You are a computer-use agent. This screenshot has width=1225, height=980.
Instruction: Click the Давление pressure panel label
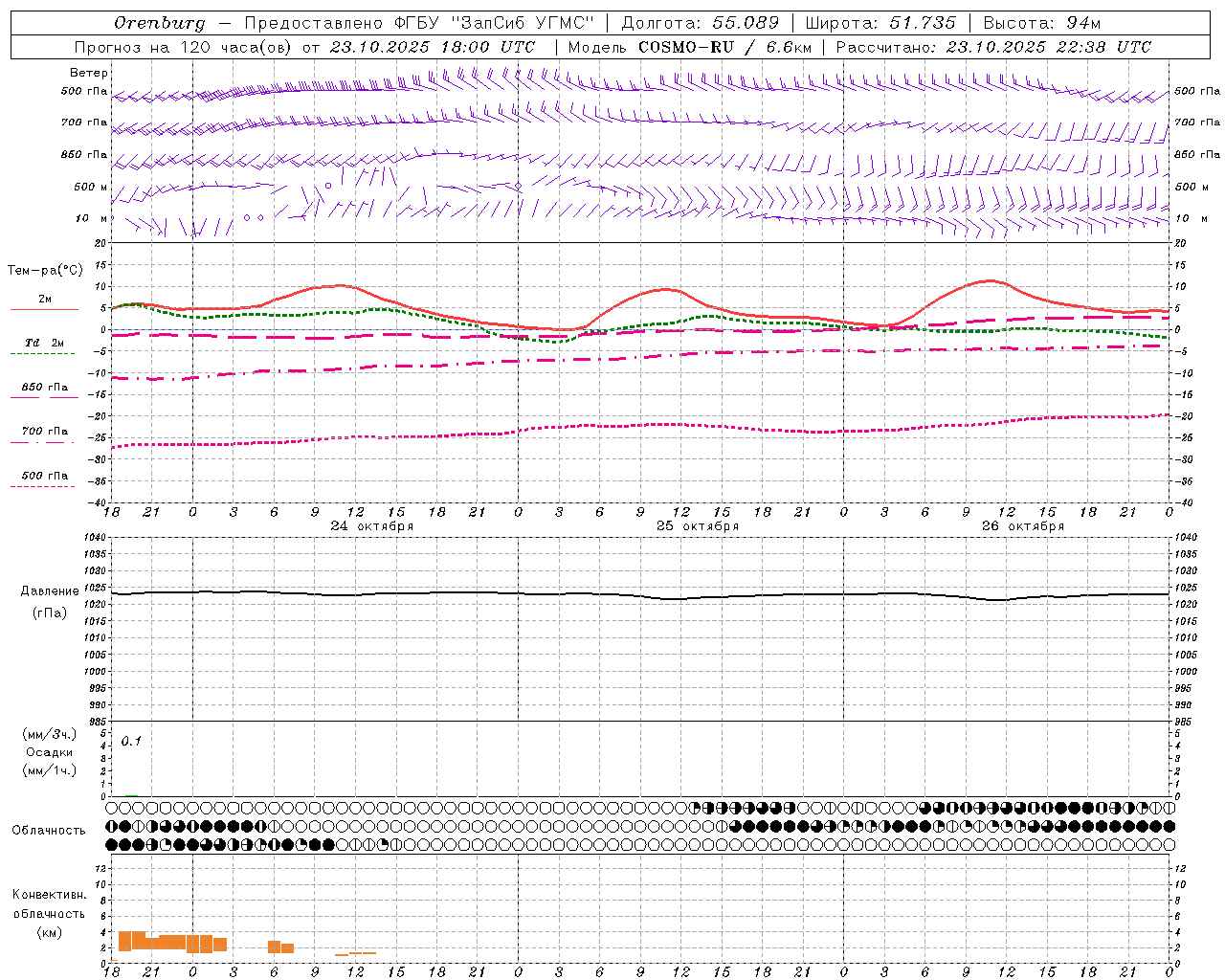click(x=50, y=591)
